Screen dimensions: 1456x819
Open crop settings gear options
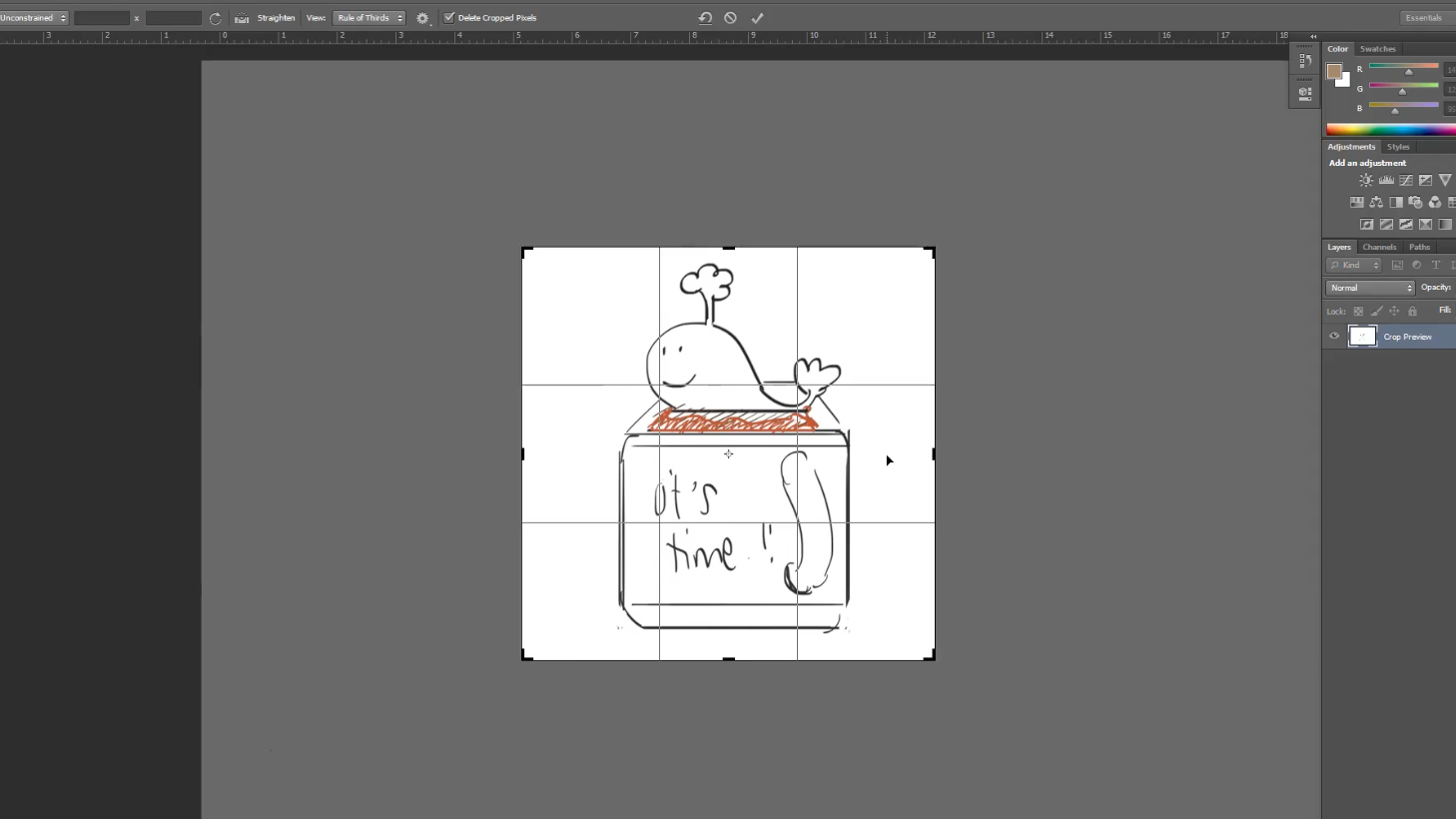point(422,18)
